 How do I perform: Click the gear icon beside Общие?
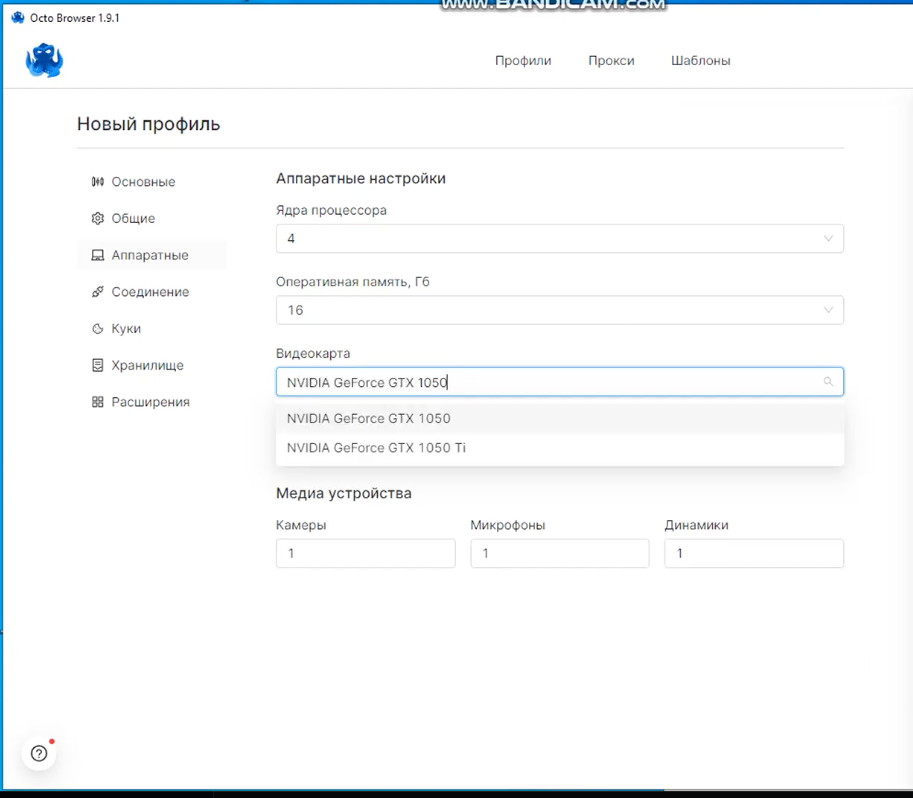point(98,218)
